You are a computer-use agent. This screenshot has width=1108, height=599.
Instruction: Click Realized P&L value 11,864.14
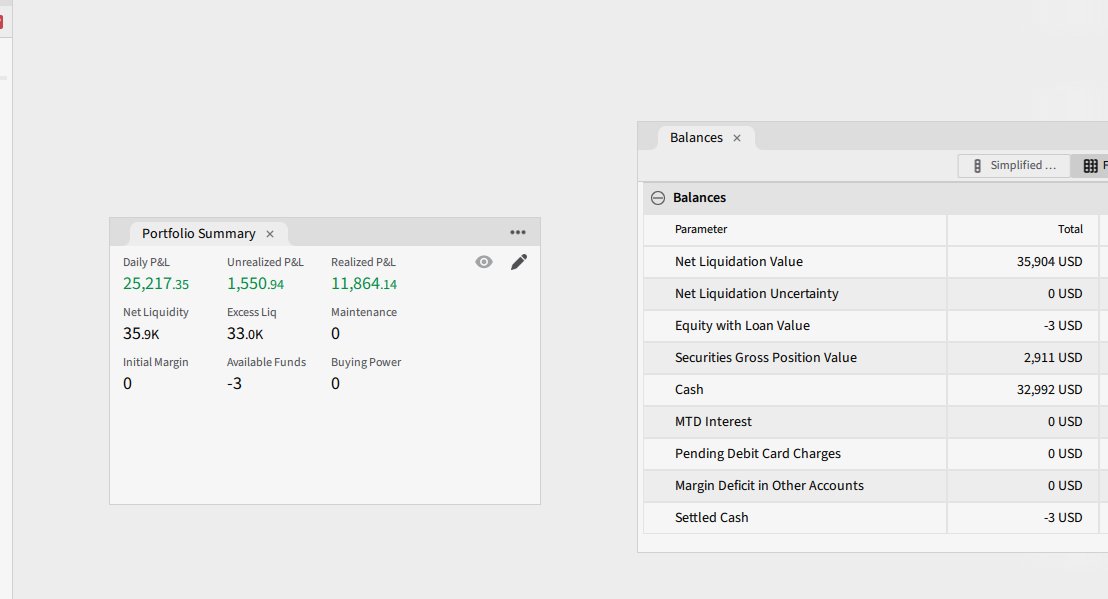pos(364,284)
